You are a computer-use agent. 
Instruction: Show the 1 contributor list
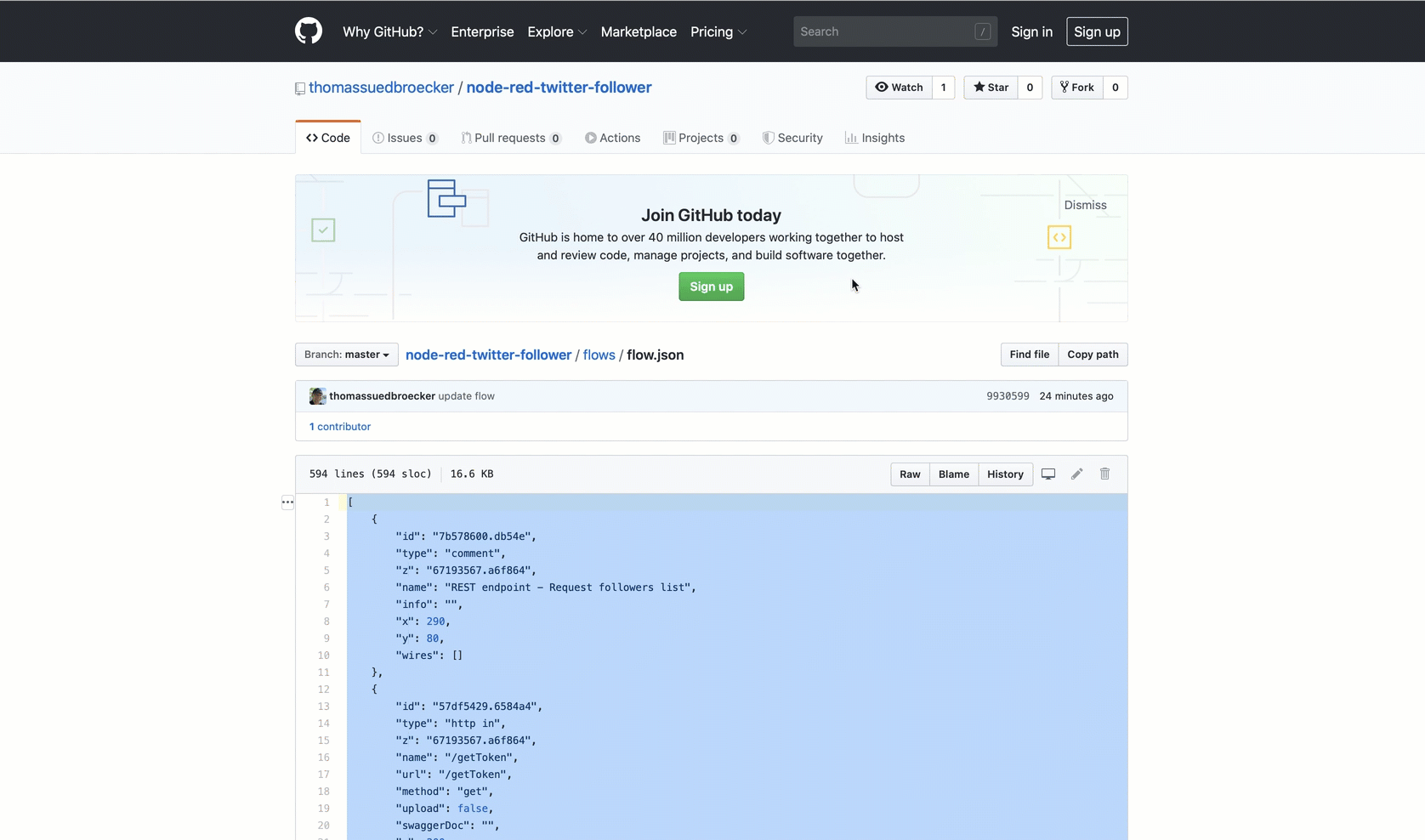[339, 427]
